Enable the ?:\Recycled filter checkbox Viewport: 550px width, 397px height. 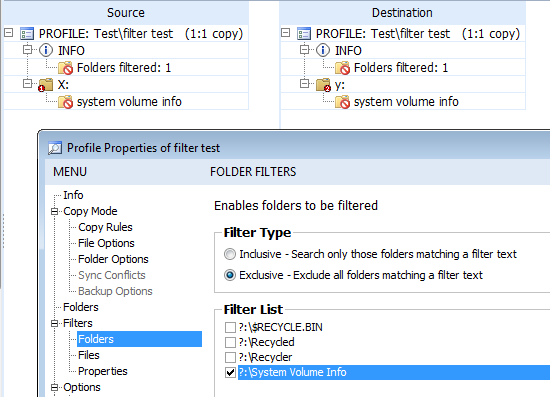click(x=230, y=342)
